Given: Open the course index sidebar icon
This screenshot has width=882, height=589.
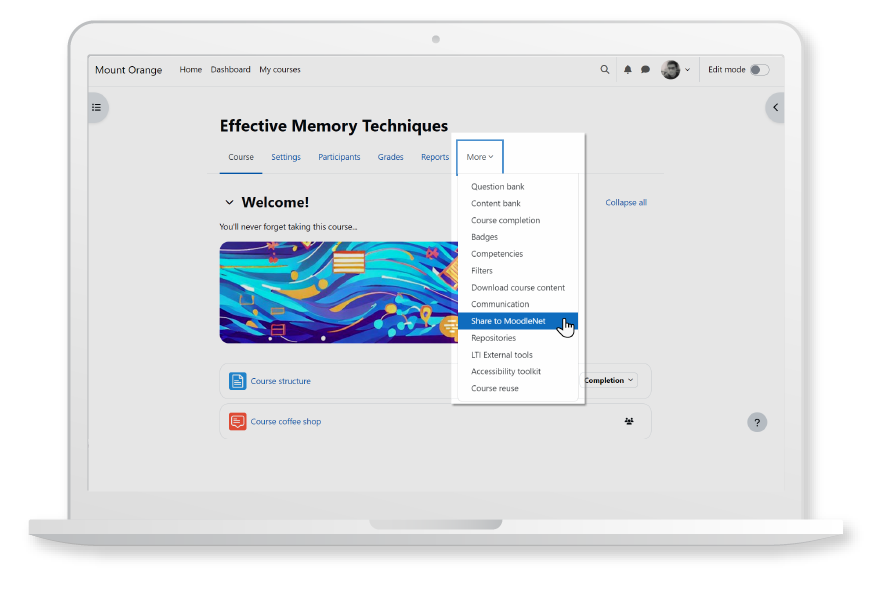Looking at the screenshot, I should click(x=95, y=107).
